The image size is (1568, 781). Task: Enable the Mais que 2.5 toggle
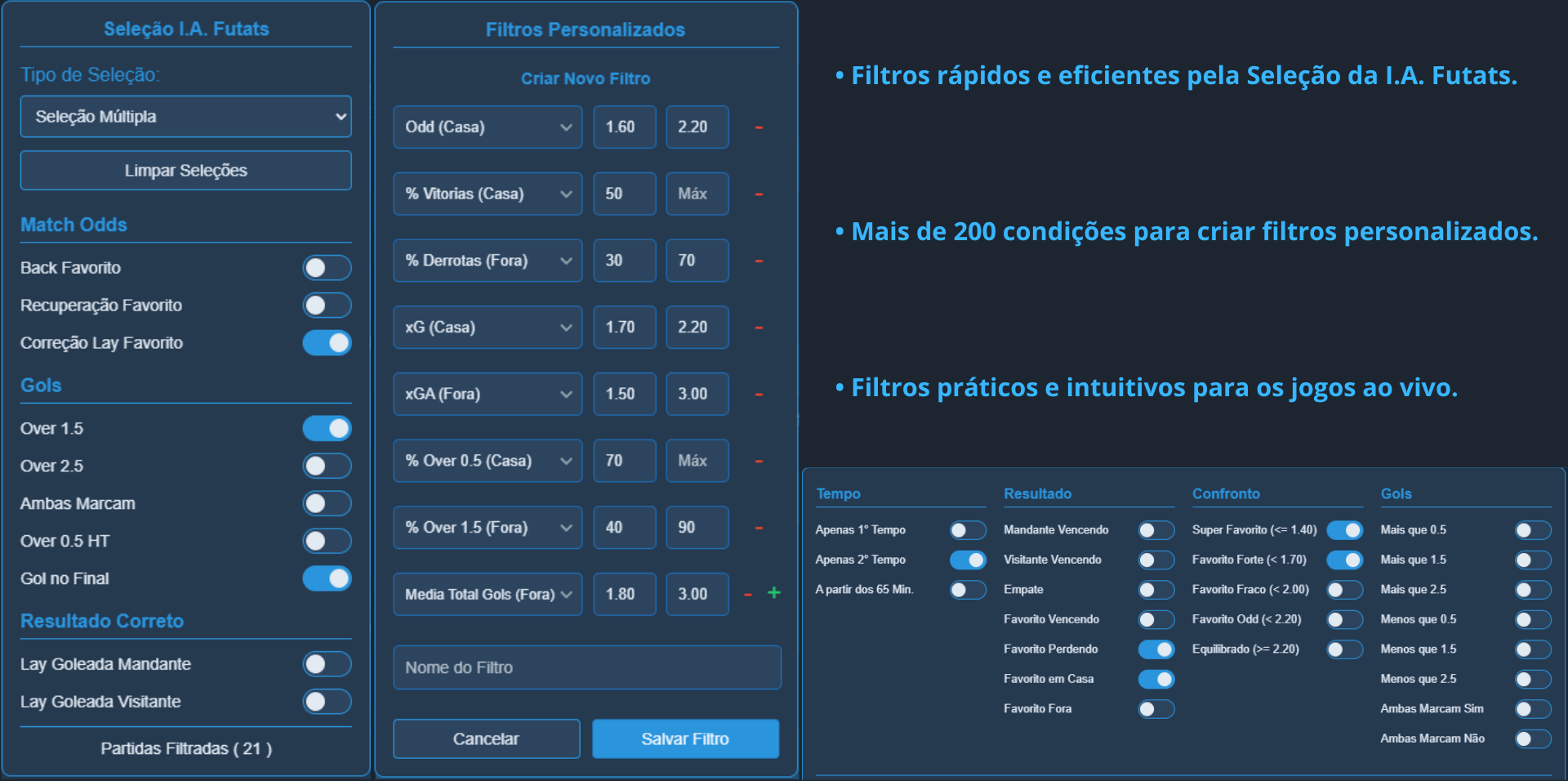click(x=1534, y=590)
